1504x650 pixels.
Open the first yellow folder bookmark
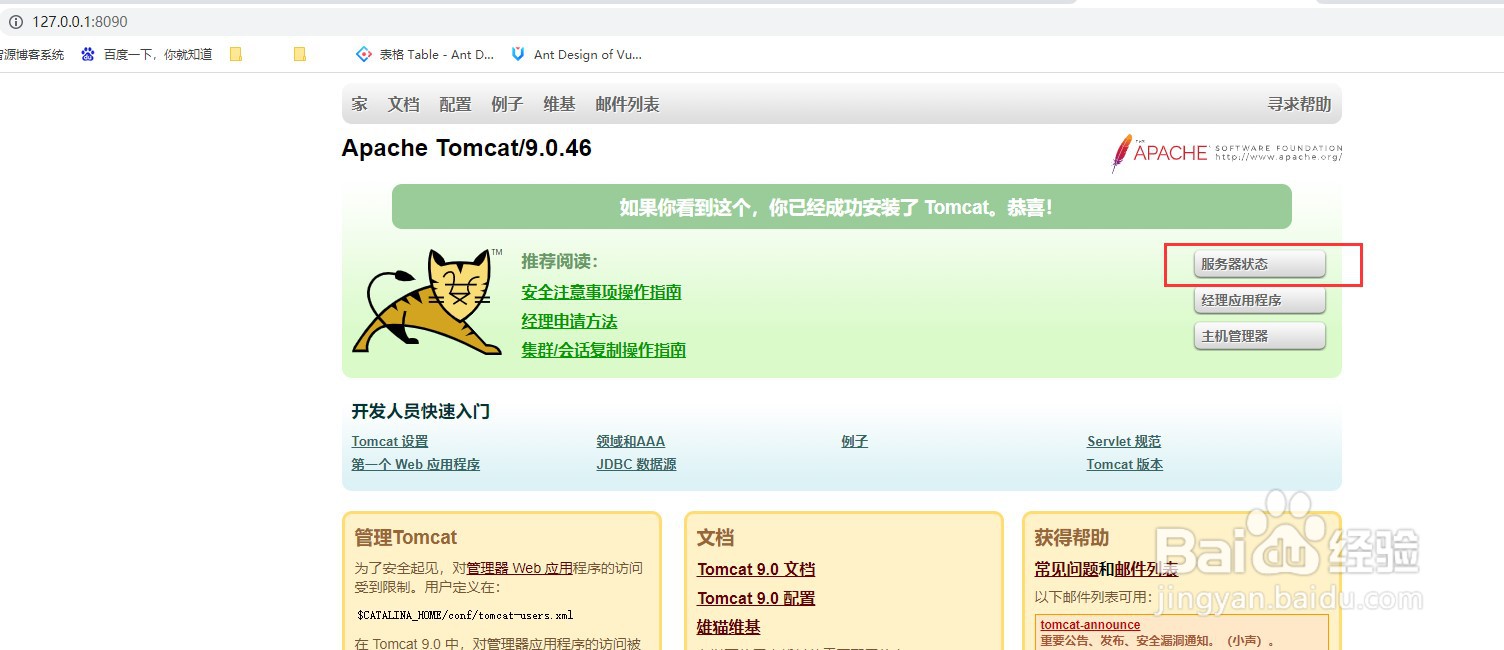coord(236,54)
